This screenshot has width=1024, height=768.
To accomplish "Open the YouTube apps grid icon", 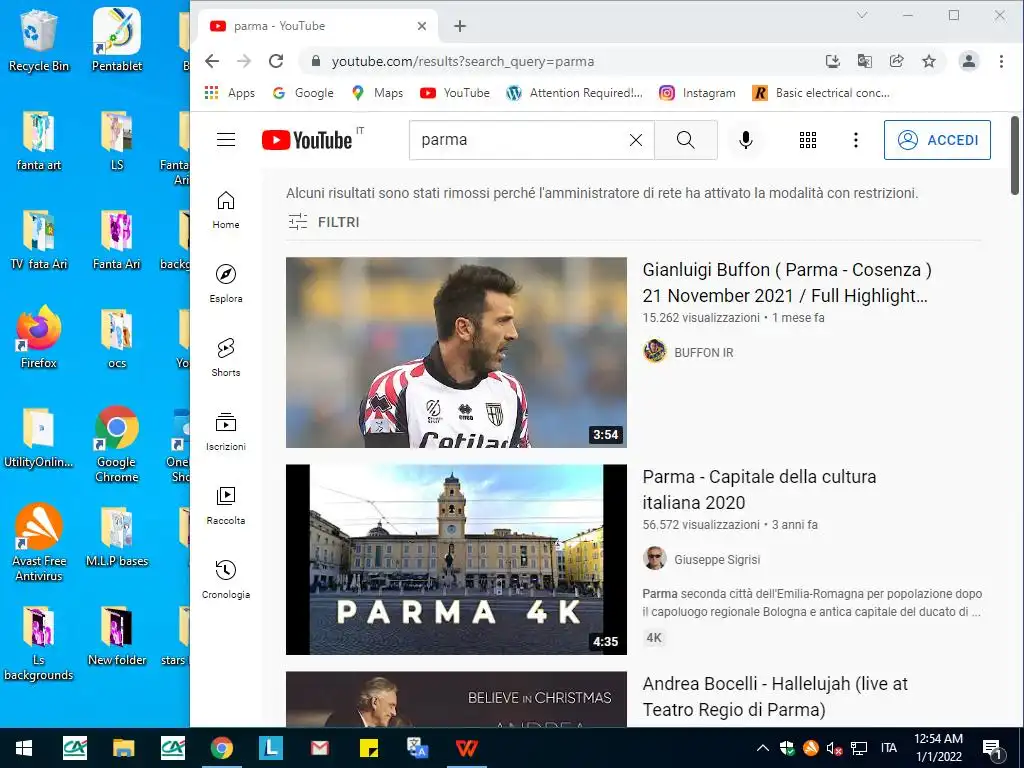I will pos(808,140).
